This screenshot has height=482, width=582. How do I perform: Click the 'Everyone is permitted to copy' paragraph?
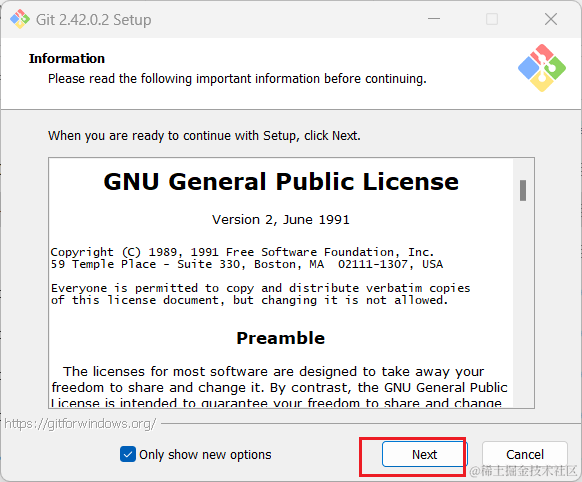click(261, 294)
